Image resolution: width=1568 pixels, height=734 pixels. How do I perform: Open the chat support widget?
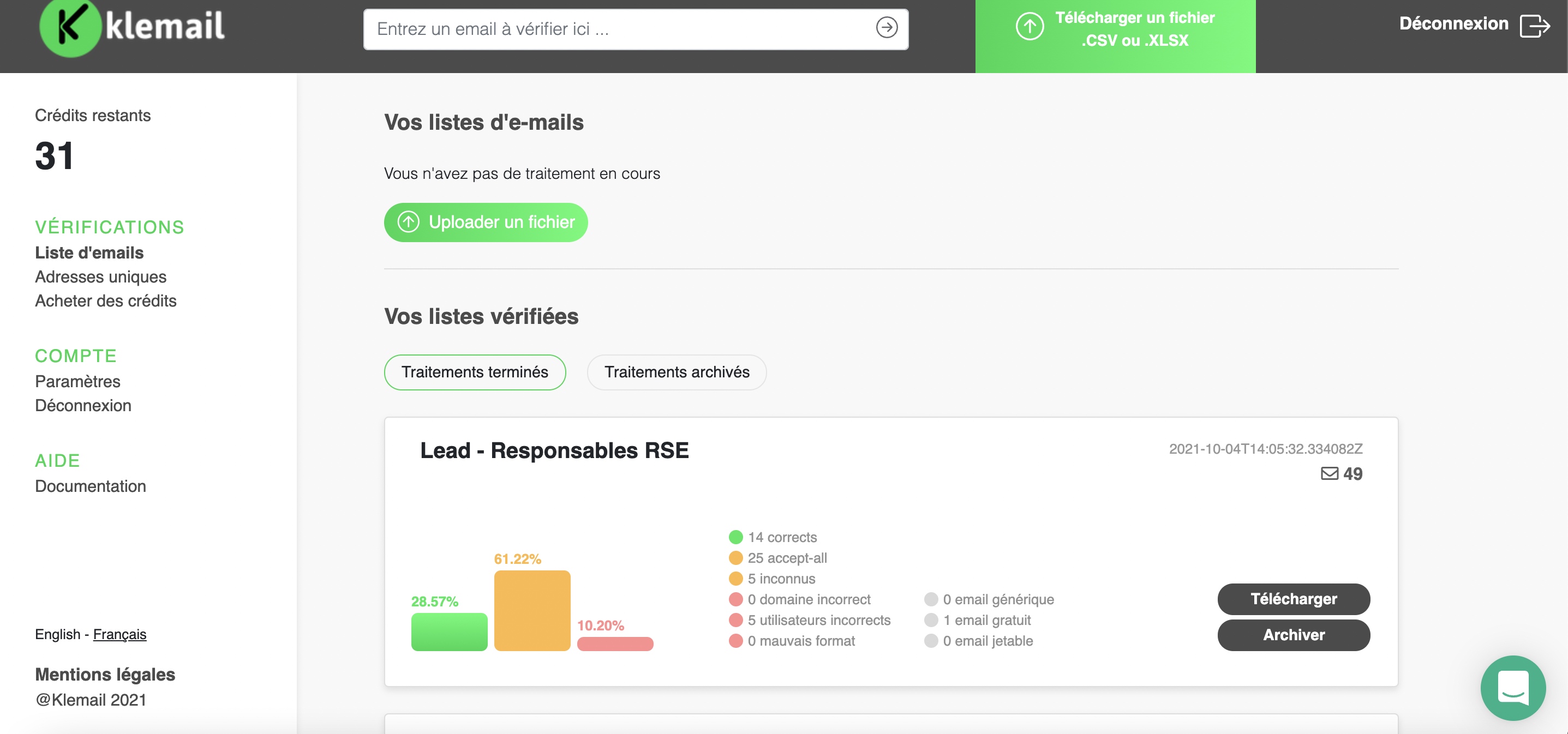1513,688
